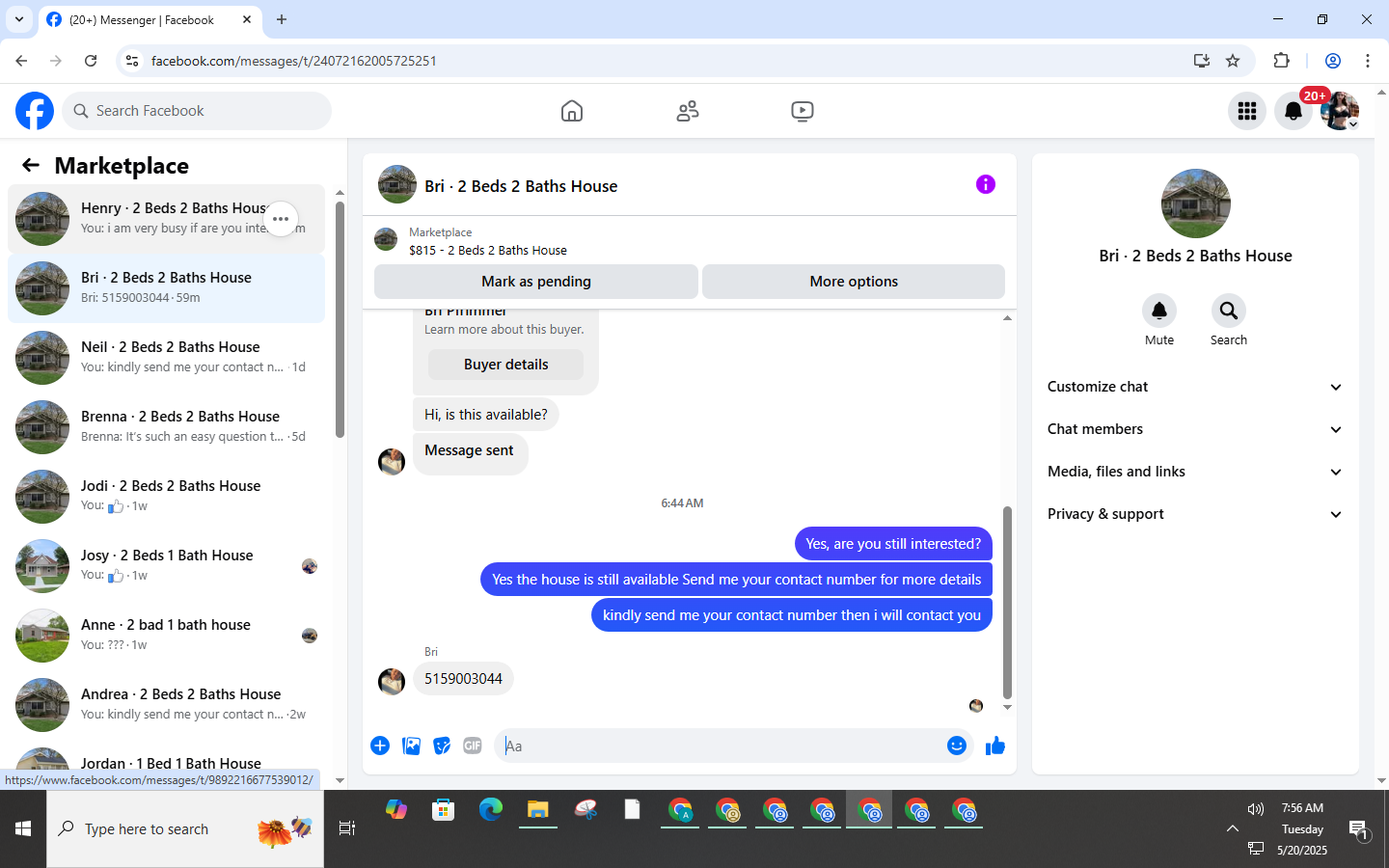View site information icon in address bar
The image size is (1389, 868).
132,61
